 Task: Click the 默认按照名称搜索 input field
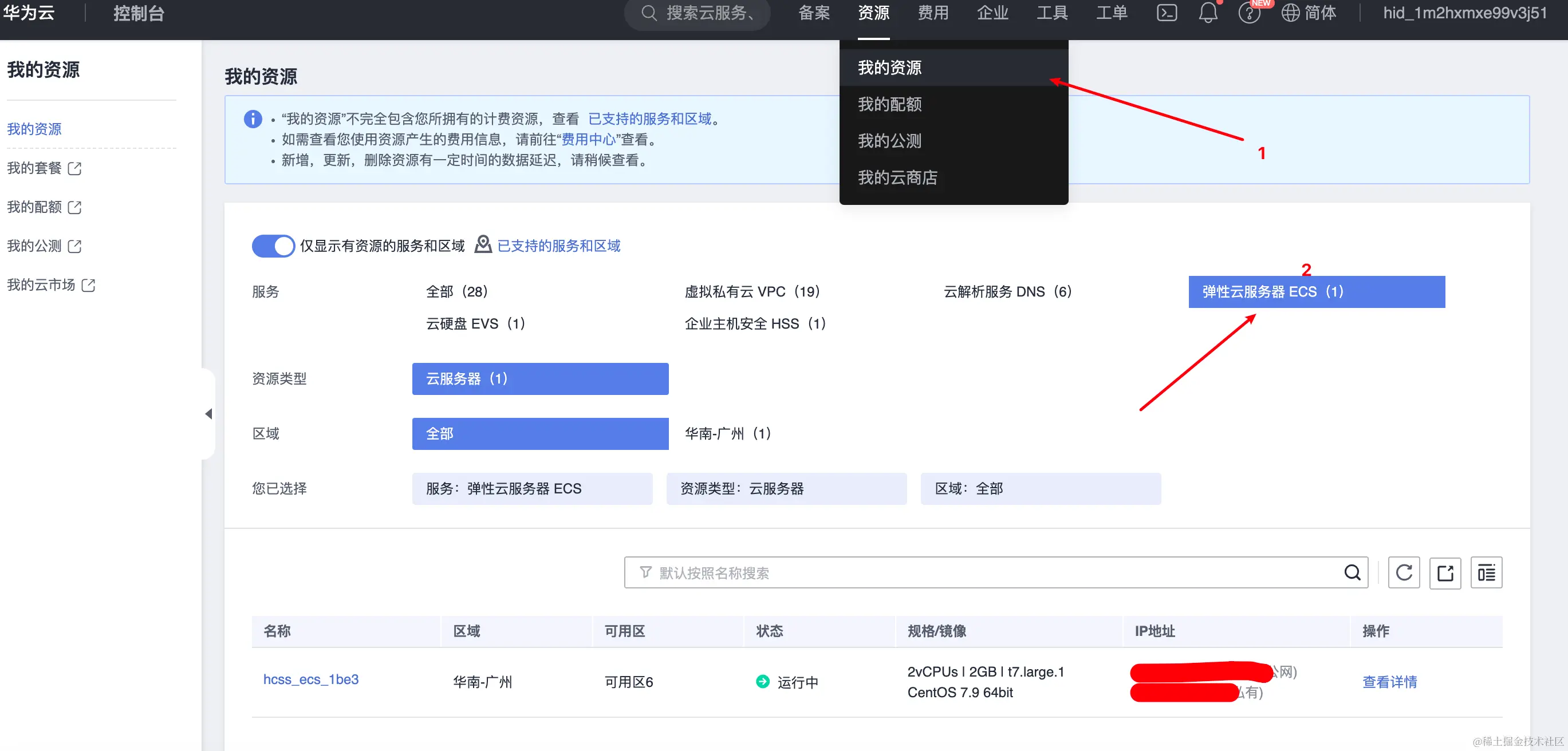click(974, 572)
